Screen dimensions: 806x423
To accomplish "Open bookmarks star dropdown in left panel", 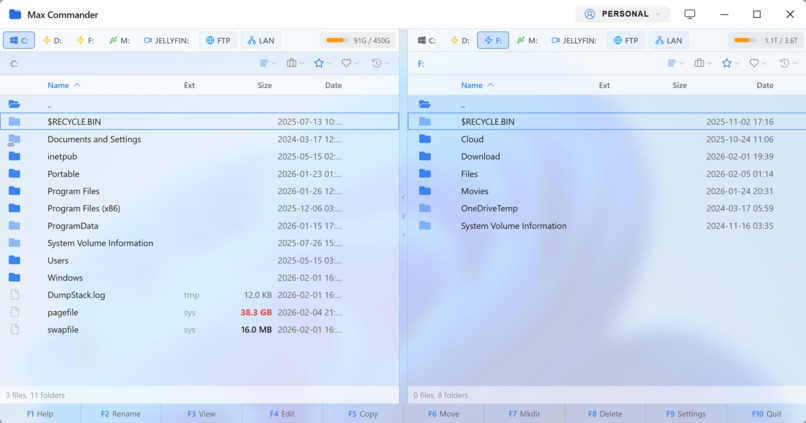I will (322, 63).
